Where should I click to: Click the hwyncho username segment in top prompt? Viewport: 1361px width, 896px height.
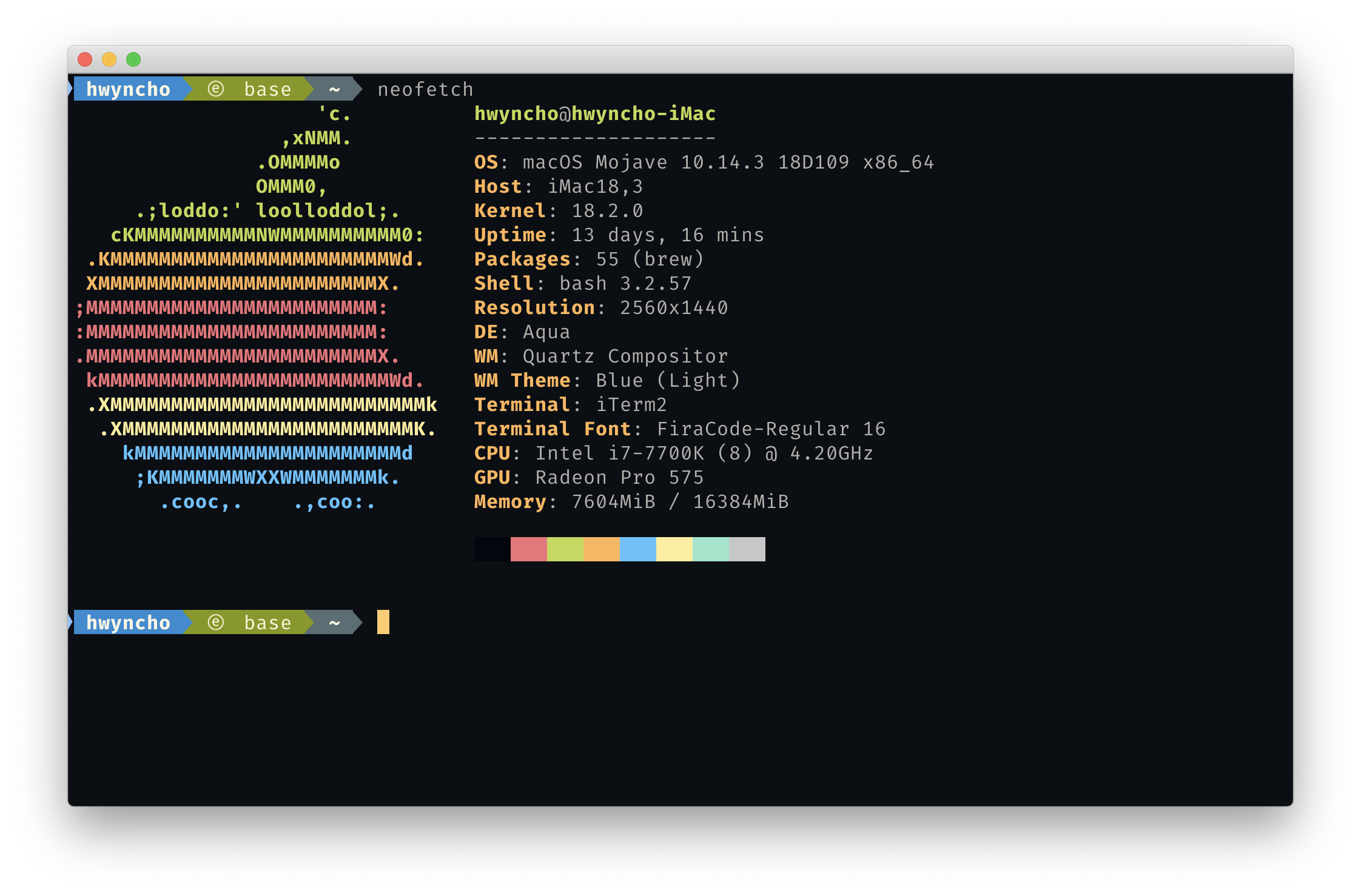[x=128, y=89]
